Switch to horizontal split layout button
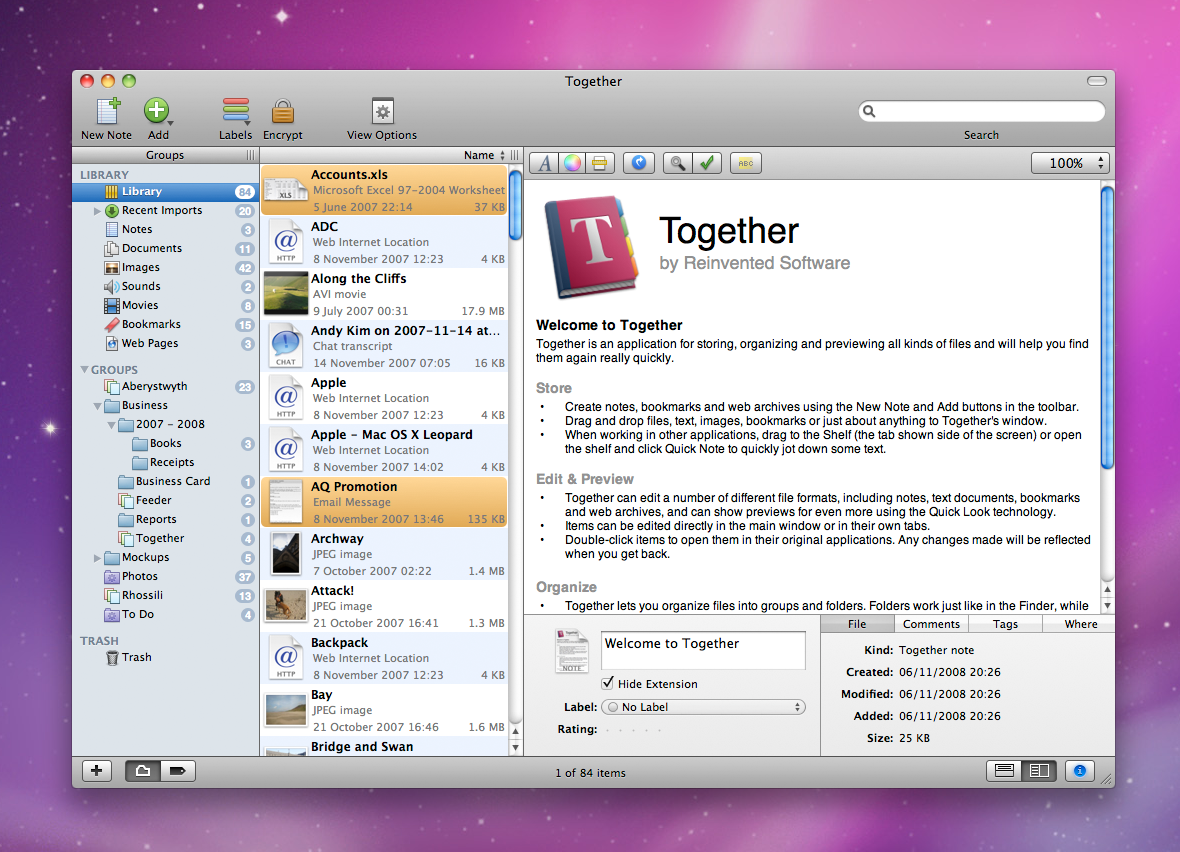 pyautogui.click(x=1004, y=771)
